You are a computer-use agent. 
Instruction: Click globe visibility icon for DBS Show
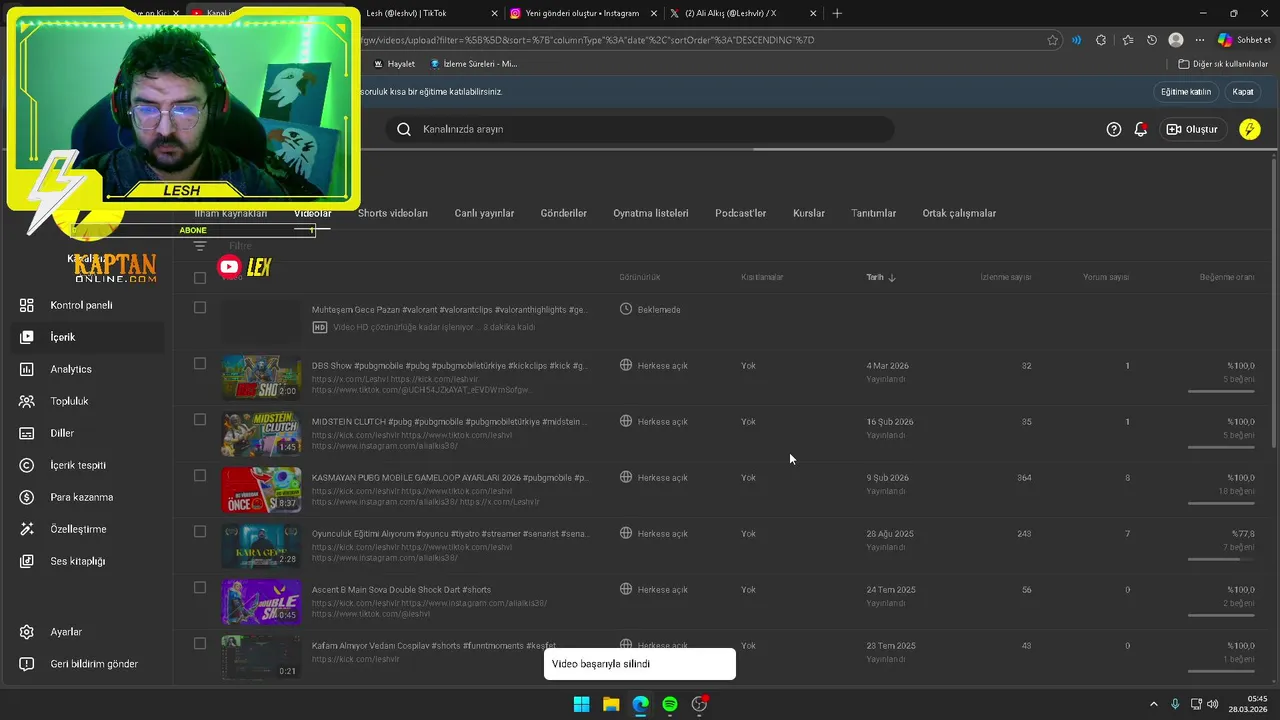(626, 365)
